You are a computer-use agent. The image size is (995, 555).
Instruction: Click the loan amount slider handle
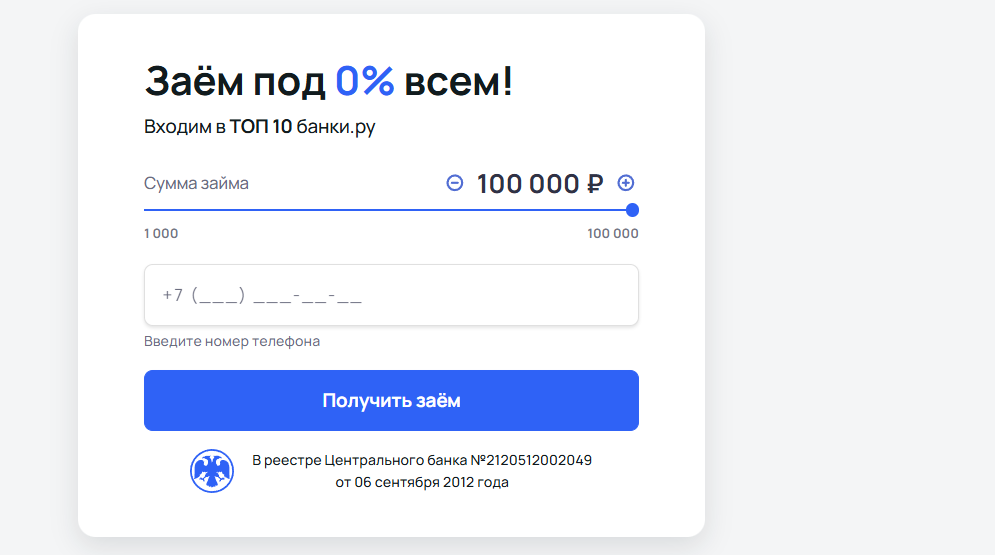pos(632,210)
